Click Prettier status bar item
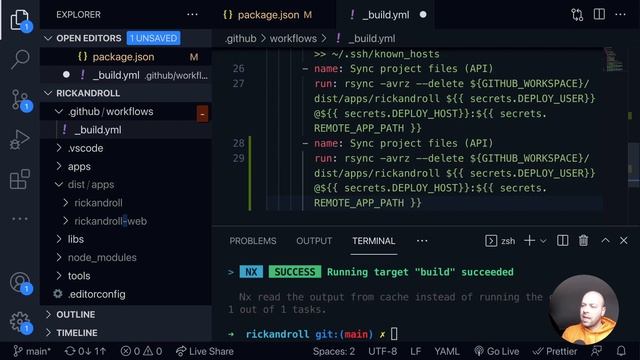Image resolution: width=640 pixels, height=360 pixels. coord(555,351)
